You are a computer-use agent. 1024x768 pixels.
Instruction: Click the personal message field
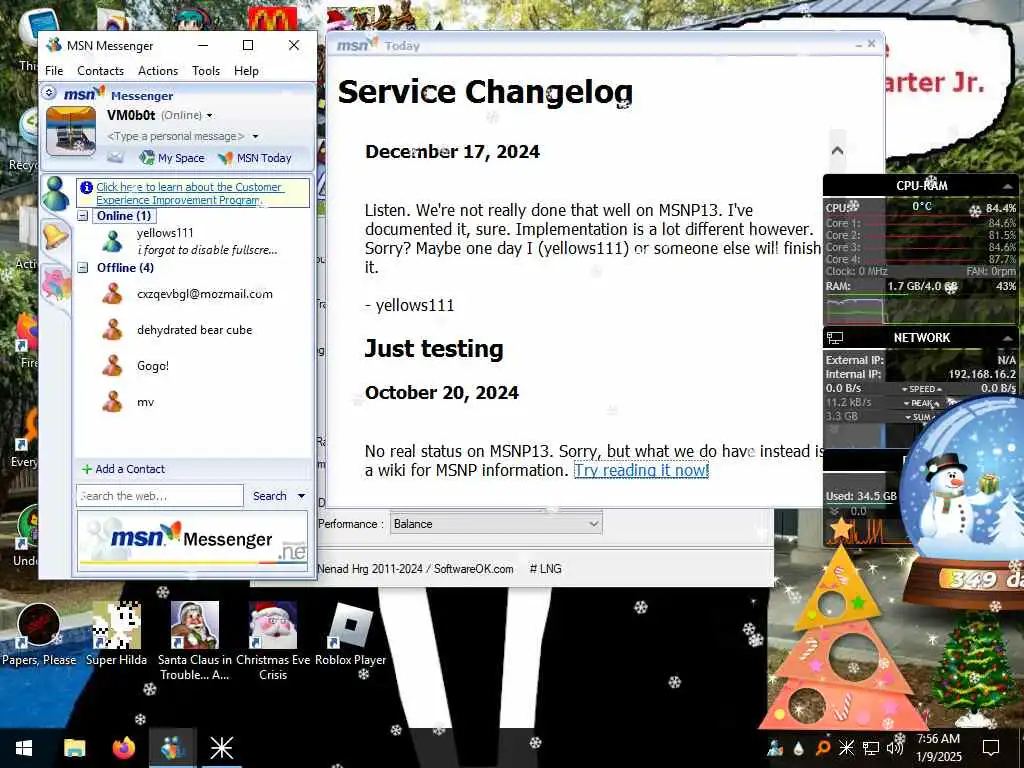click(x=176, y=136)
